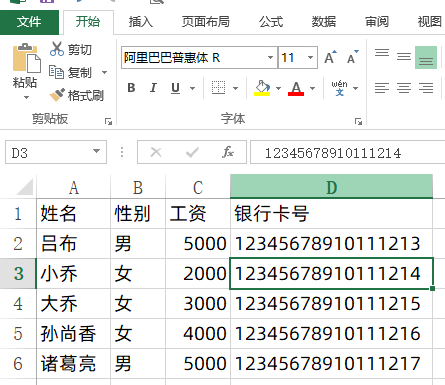Set top vertical alignment
The width and height of the screenshot is (445, 385).
(x=382, y=53)
